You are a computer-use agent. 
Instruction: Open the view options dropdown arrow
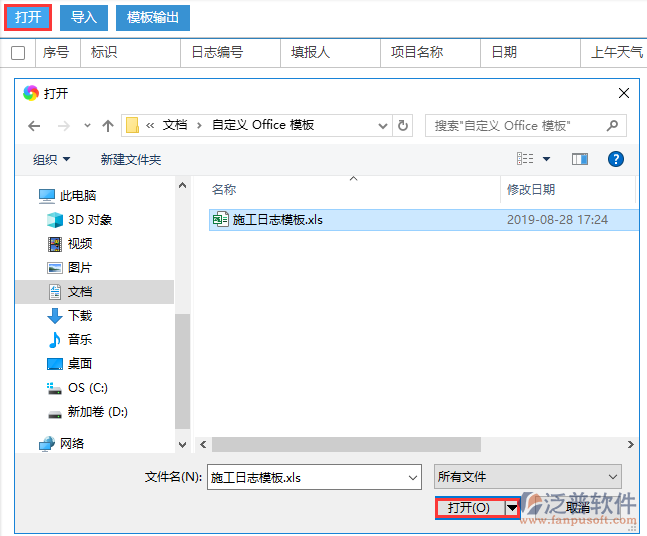[546, 159]
